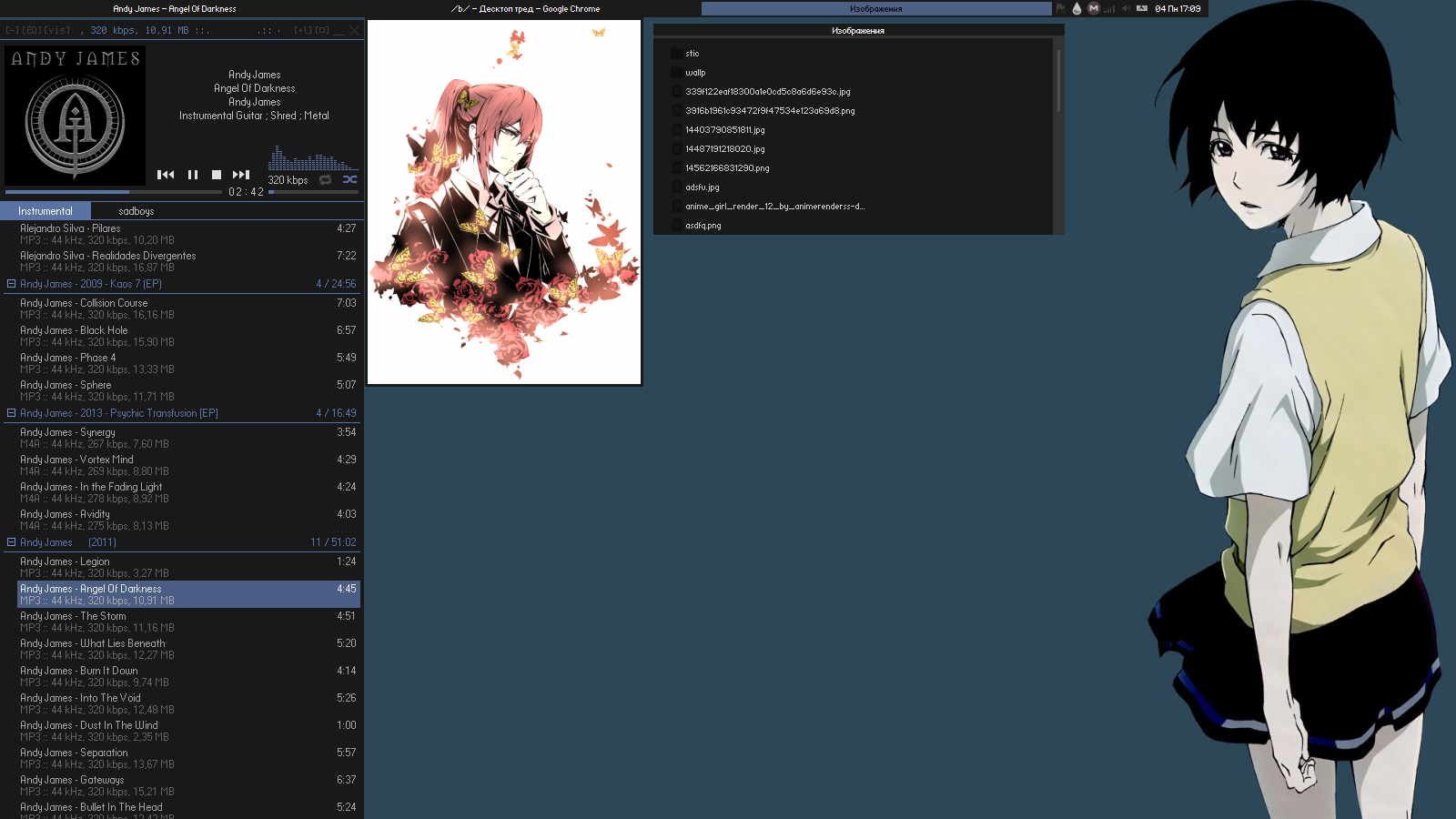1456x819 pixels.
Task: Toggle repeat mode icon in player
Action: click(326, 179)
